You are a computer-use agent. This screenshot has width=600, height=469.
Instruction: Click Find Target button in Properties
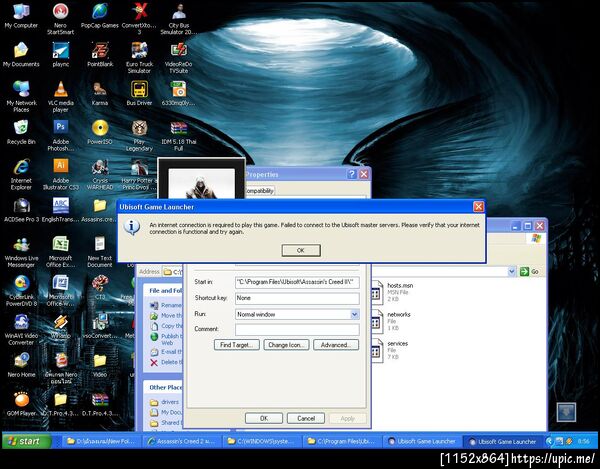[x=236, y=345]
